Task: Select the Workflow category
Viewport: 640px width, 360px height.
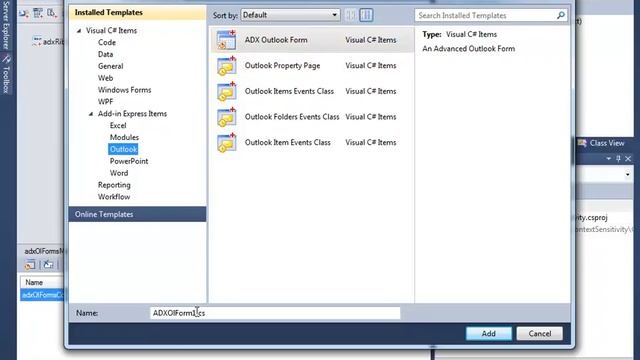Action: [114, 197]
